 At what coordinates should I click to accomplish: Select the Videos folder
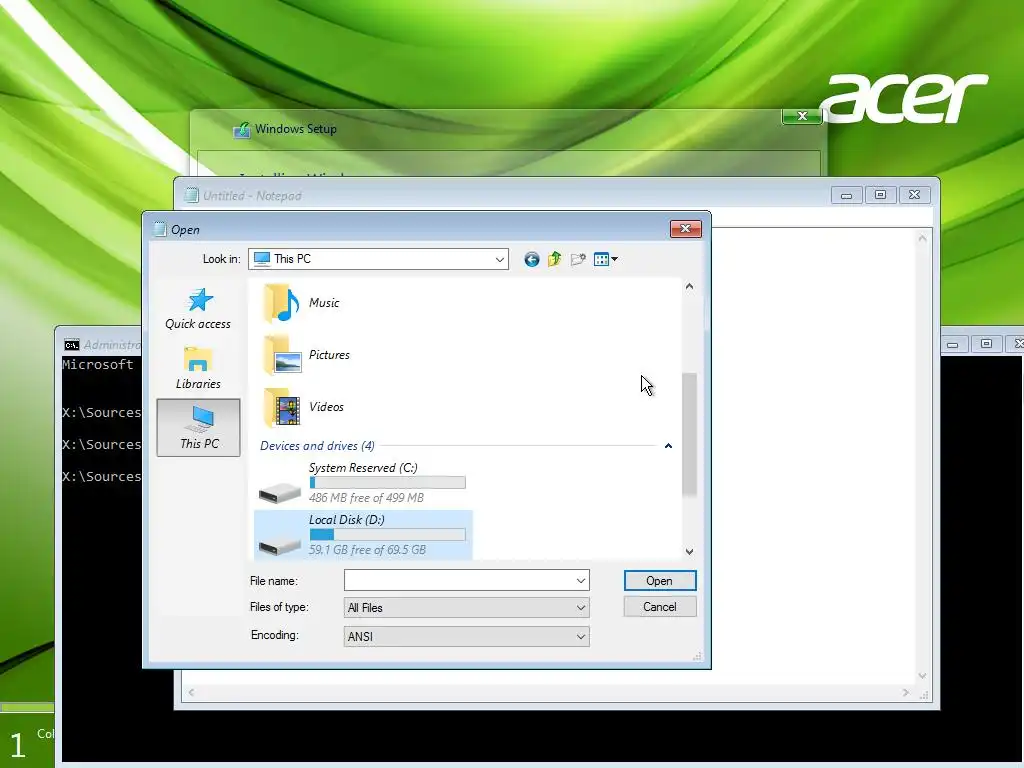pos(304,407)
